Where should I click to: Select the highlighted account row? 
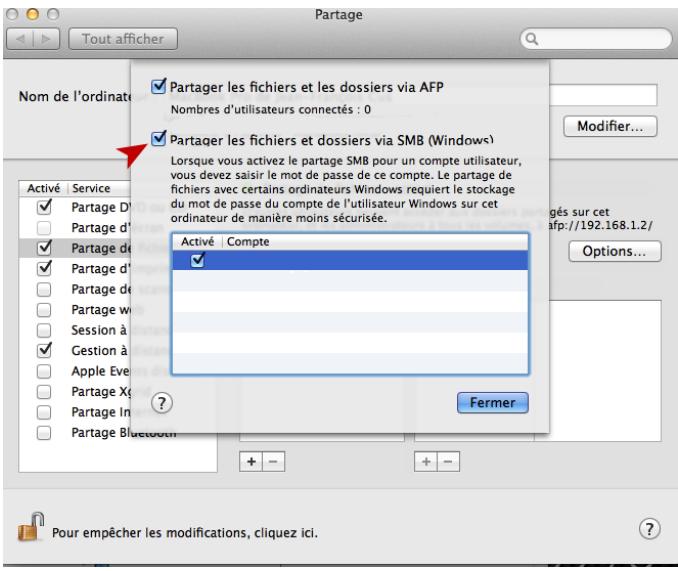coord(350,260)
